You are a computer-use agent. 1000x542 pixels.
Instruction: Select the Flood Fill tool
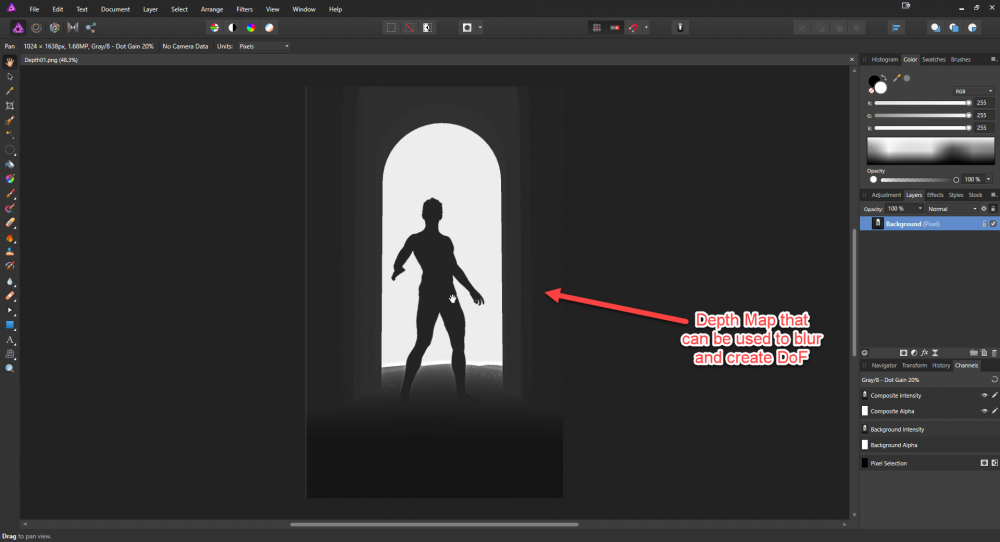point(10,165)
